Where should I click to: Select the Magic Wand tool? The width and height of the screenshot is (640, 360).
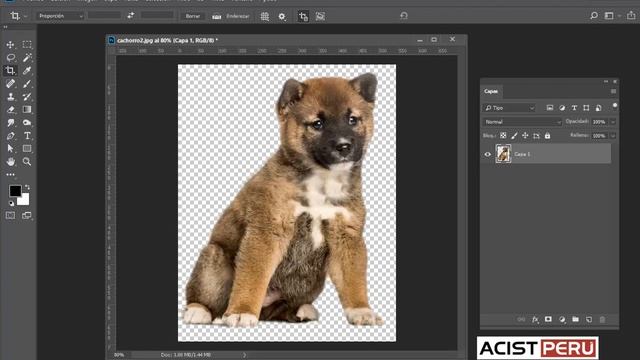[x=27, y=58]
